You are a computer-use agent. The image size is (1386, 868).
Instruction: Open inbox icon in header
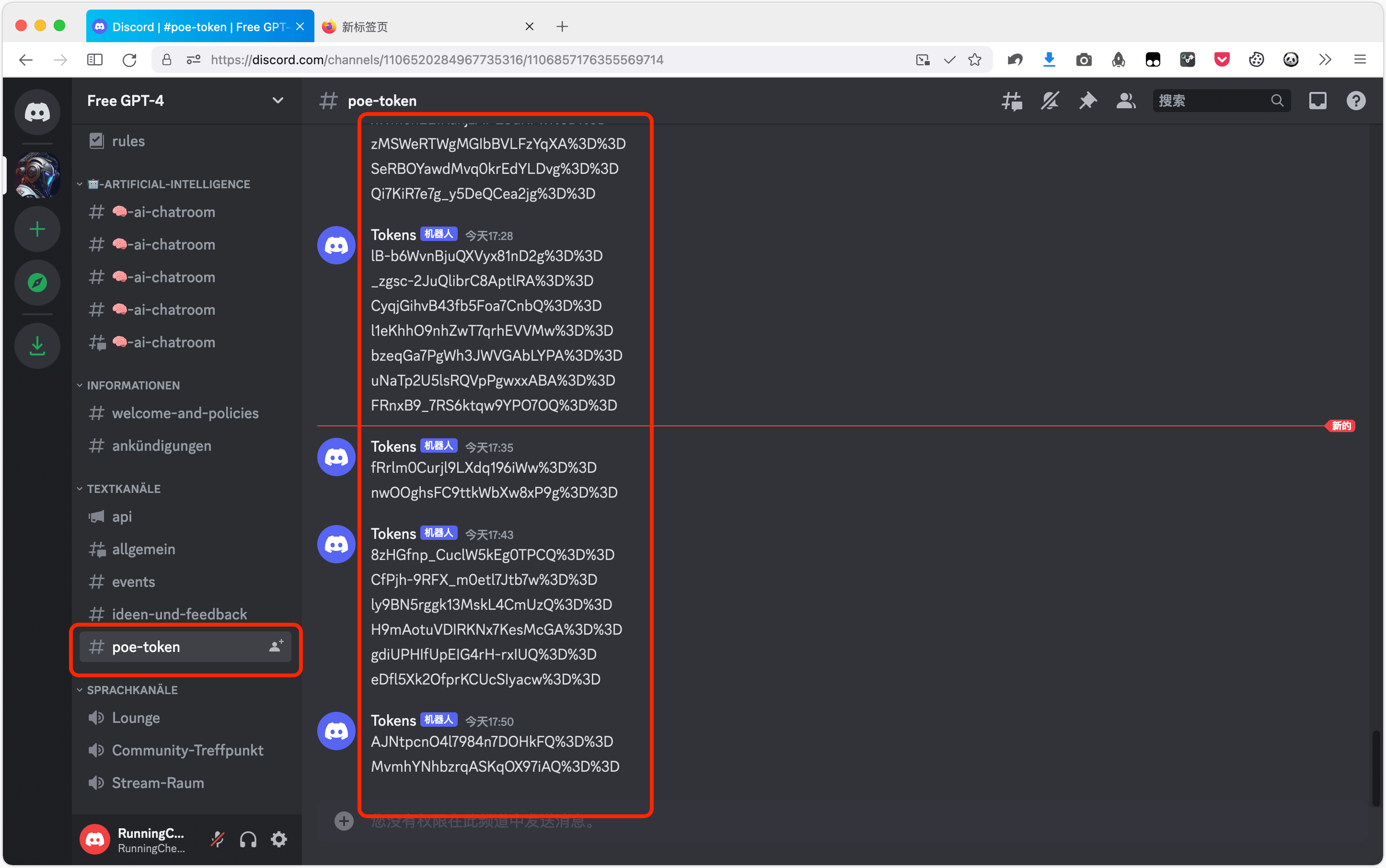click(1317, 101)
